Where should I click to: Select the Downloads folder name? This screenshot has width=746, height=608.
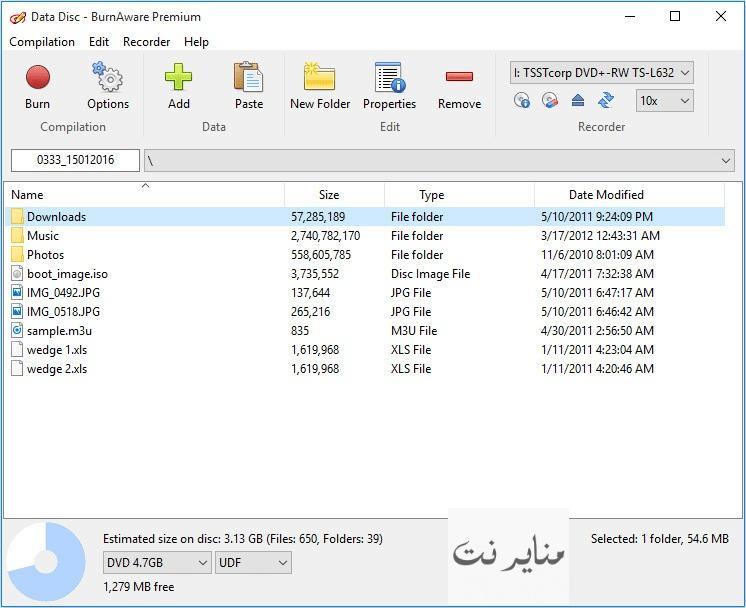coord(57,217)
